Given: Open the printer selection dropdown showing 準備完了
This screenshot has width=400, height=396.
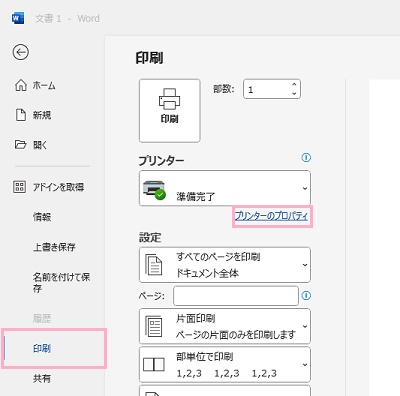Looking at the screenshot, I should (x=225, y=188).
